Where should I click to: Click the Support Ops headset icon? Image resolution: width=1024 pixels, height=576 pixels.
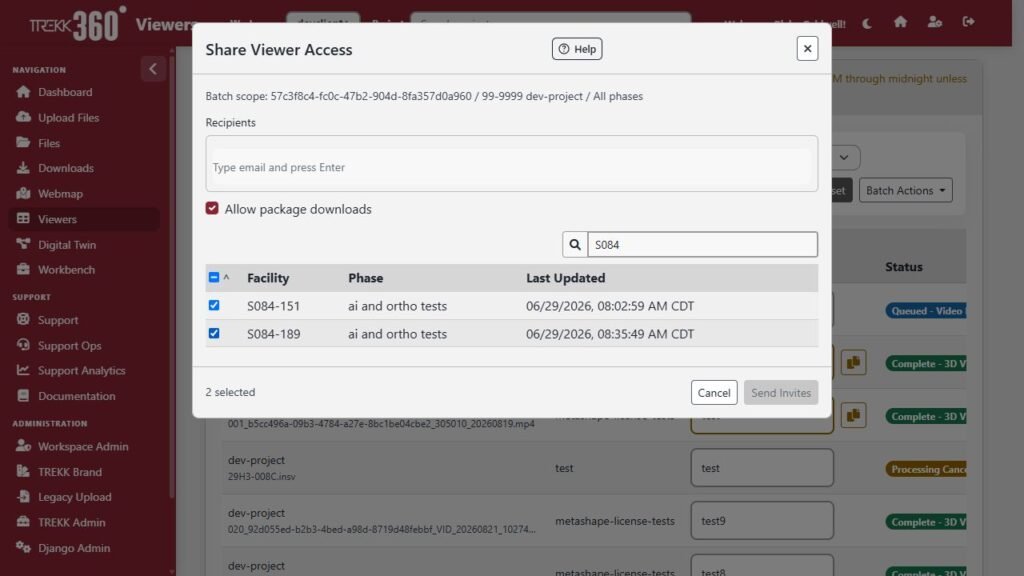pos(24,345)
